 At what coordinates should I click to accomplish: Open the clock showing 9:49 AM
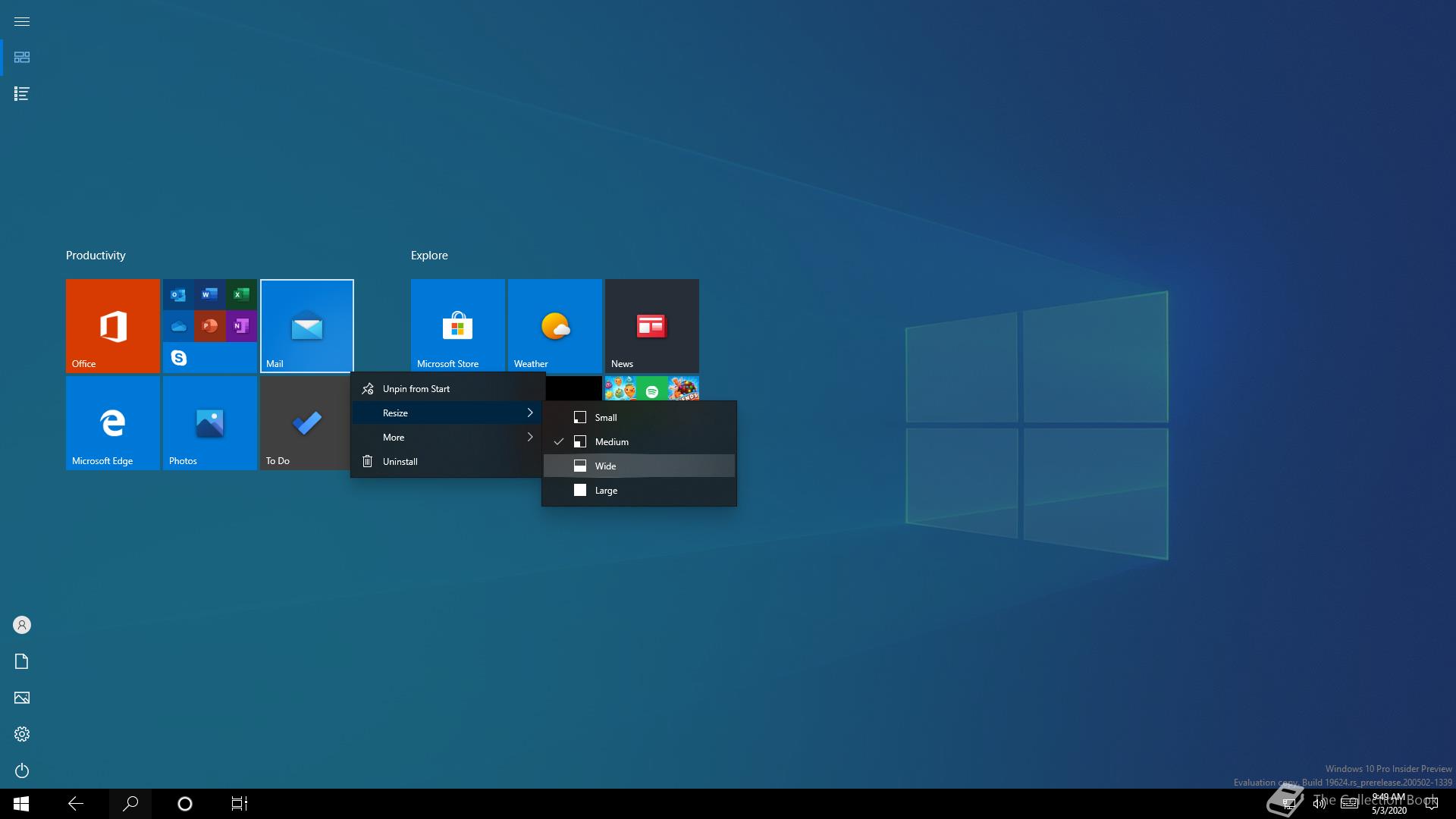1389,804
